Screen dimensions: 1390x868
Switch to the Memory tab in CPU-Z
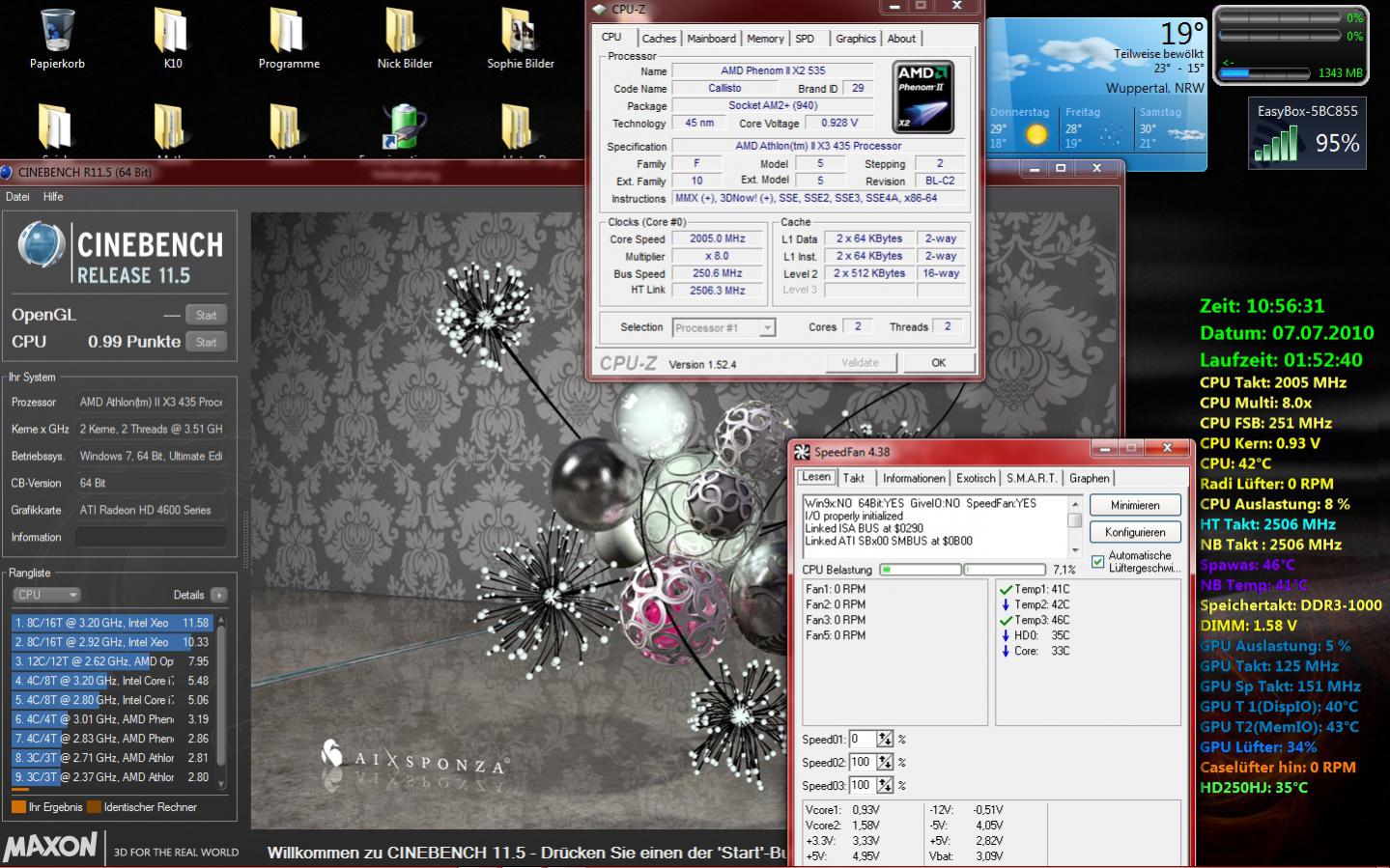(765, 39)
